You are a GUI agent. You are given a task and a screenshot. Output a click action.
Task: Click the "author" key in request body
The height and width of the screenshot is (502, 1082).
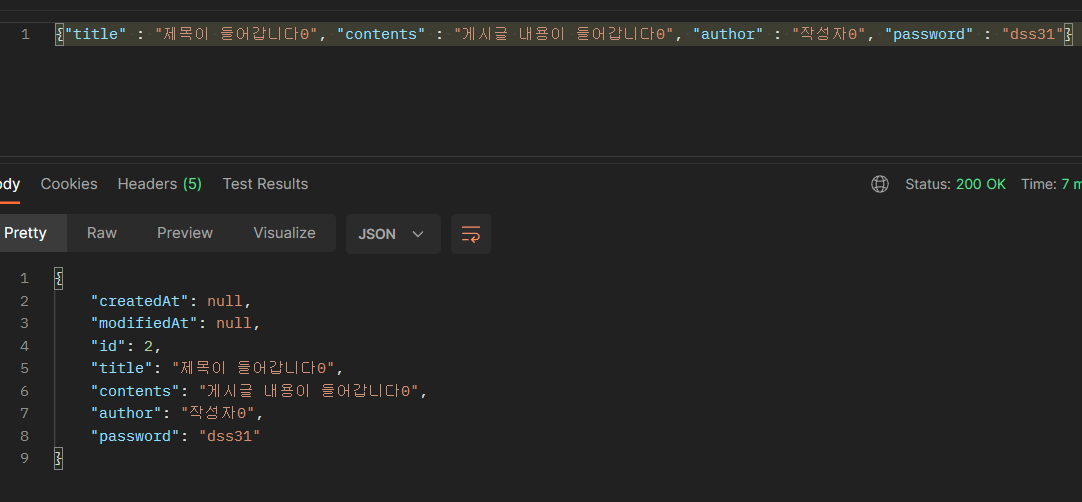[728, 34]
